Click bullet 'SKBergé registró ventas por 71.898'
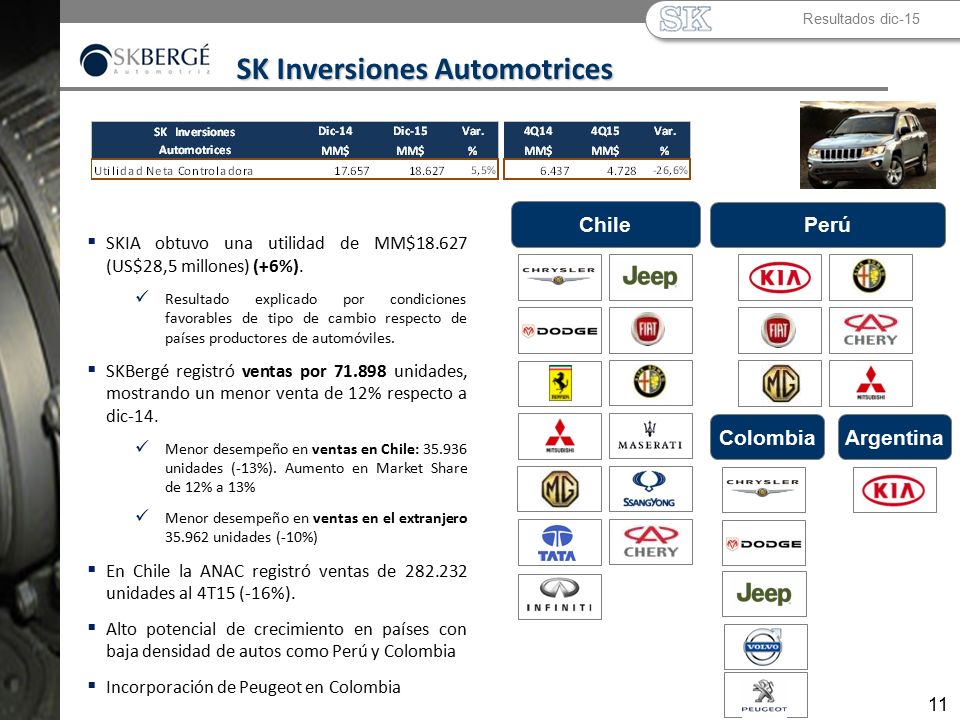Image resolution: width=960 pixels, height=720 pixels. click(286, 393)
